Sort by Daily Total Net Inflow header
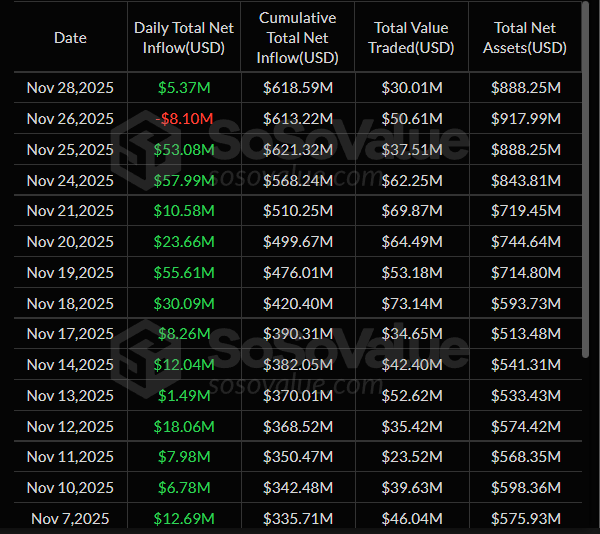The image size is (600, 534). pyautogui.click(x=185, y=38)
